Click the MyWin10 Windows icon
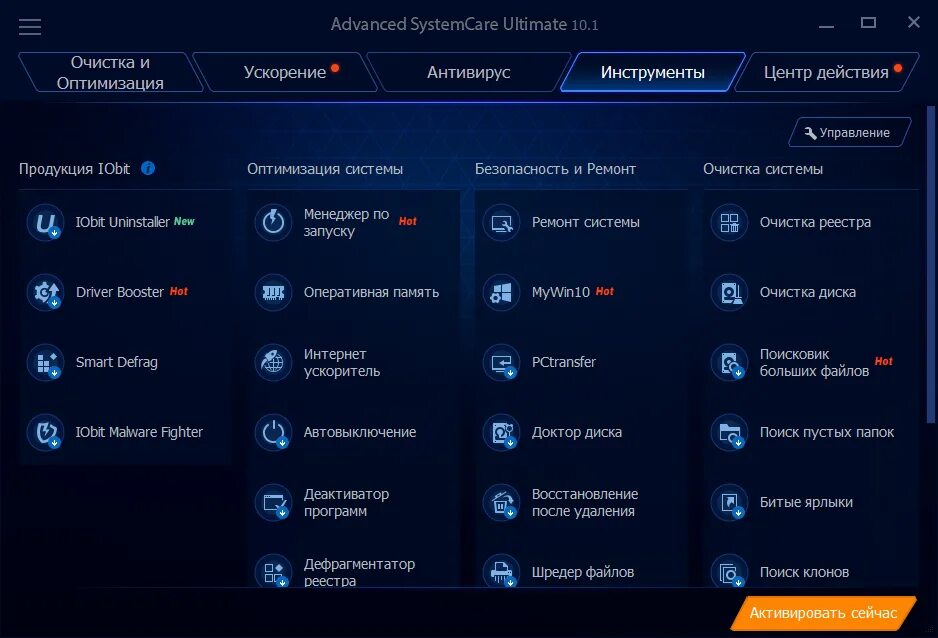 pos(501,292)
